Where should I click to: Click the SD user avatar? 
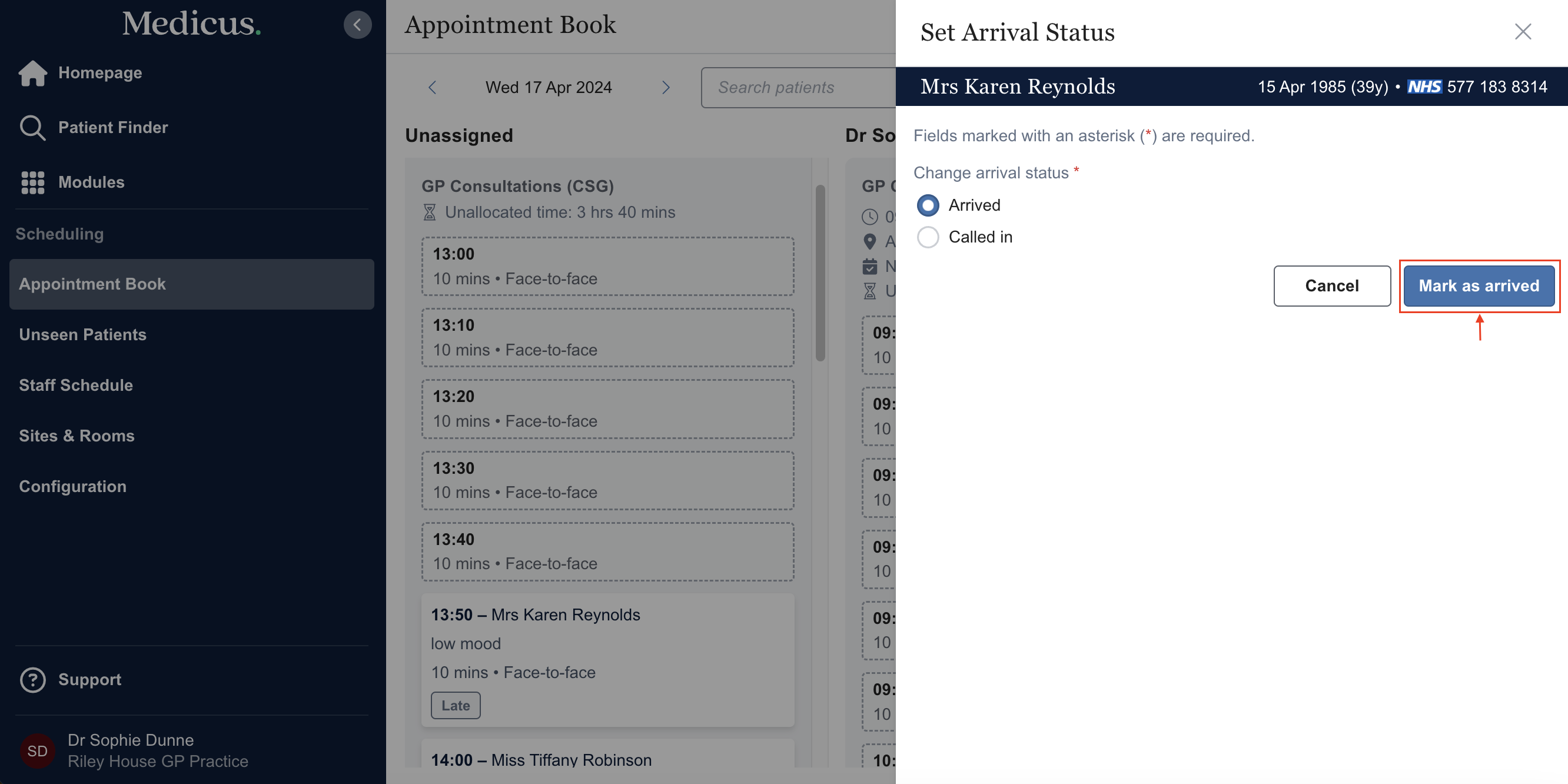tap(37, 750)
